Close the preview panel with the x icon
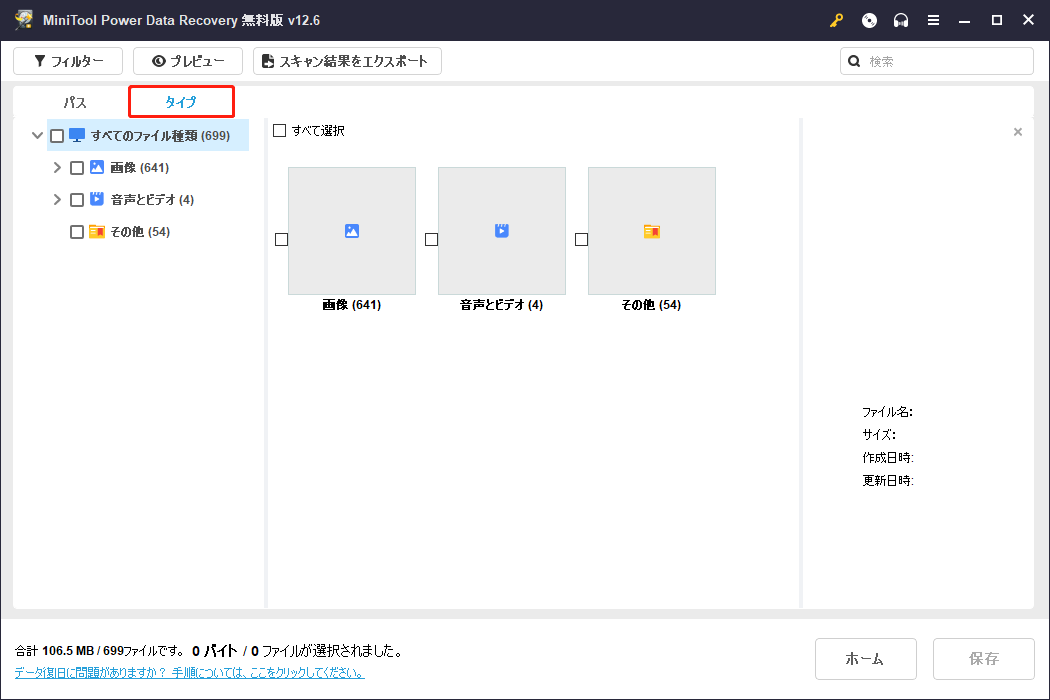Viewport: 1050px width, 700px height. pos(1018,132)
